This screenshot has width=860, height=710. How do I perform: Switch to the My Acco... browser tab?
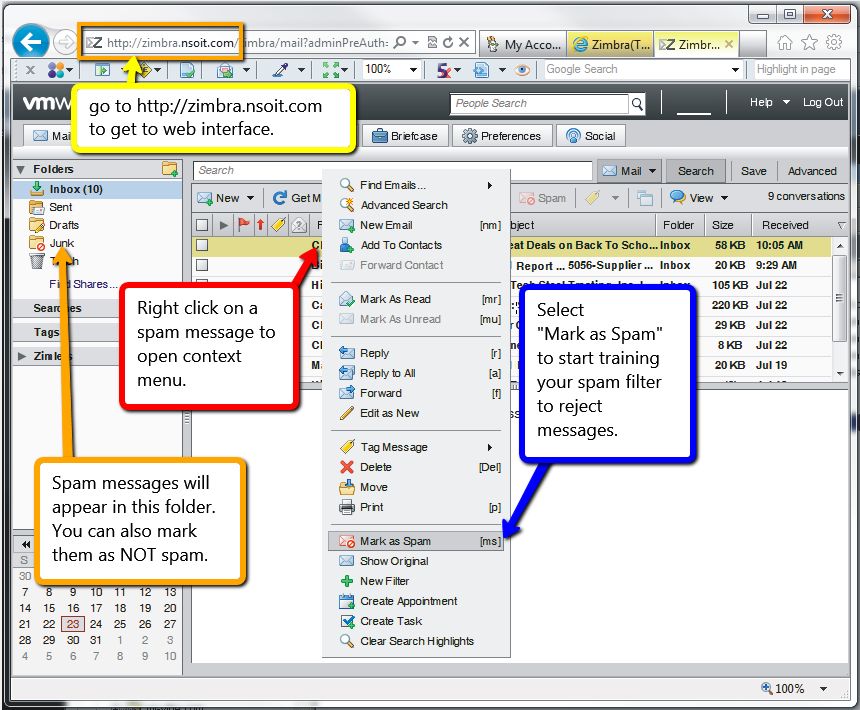pos(523,44)
